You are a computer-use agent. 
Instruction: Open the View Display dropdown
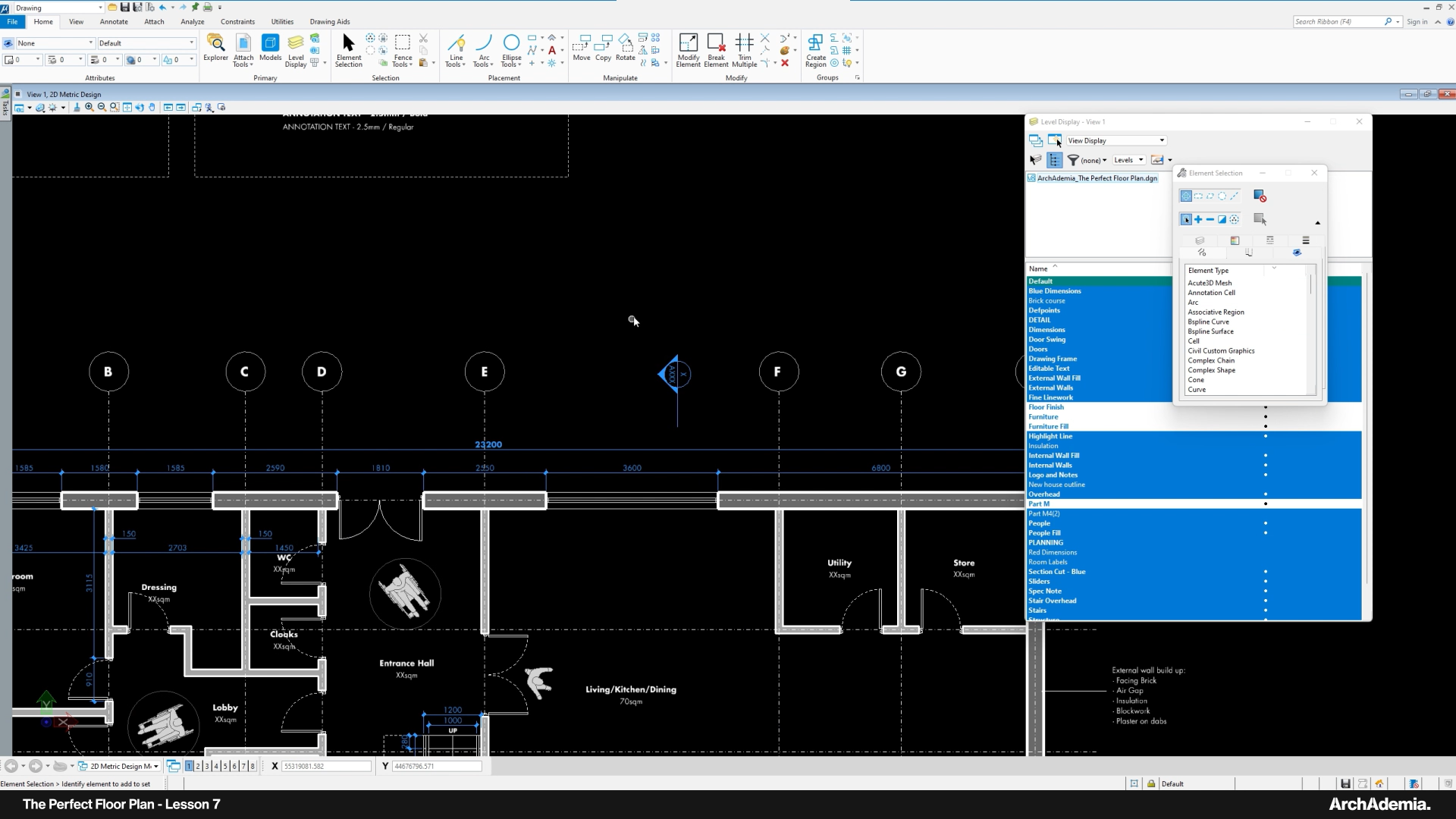[1116, 140]
